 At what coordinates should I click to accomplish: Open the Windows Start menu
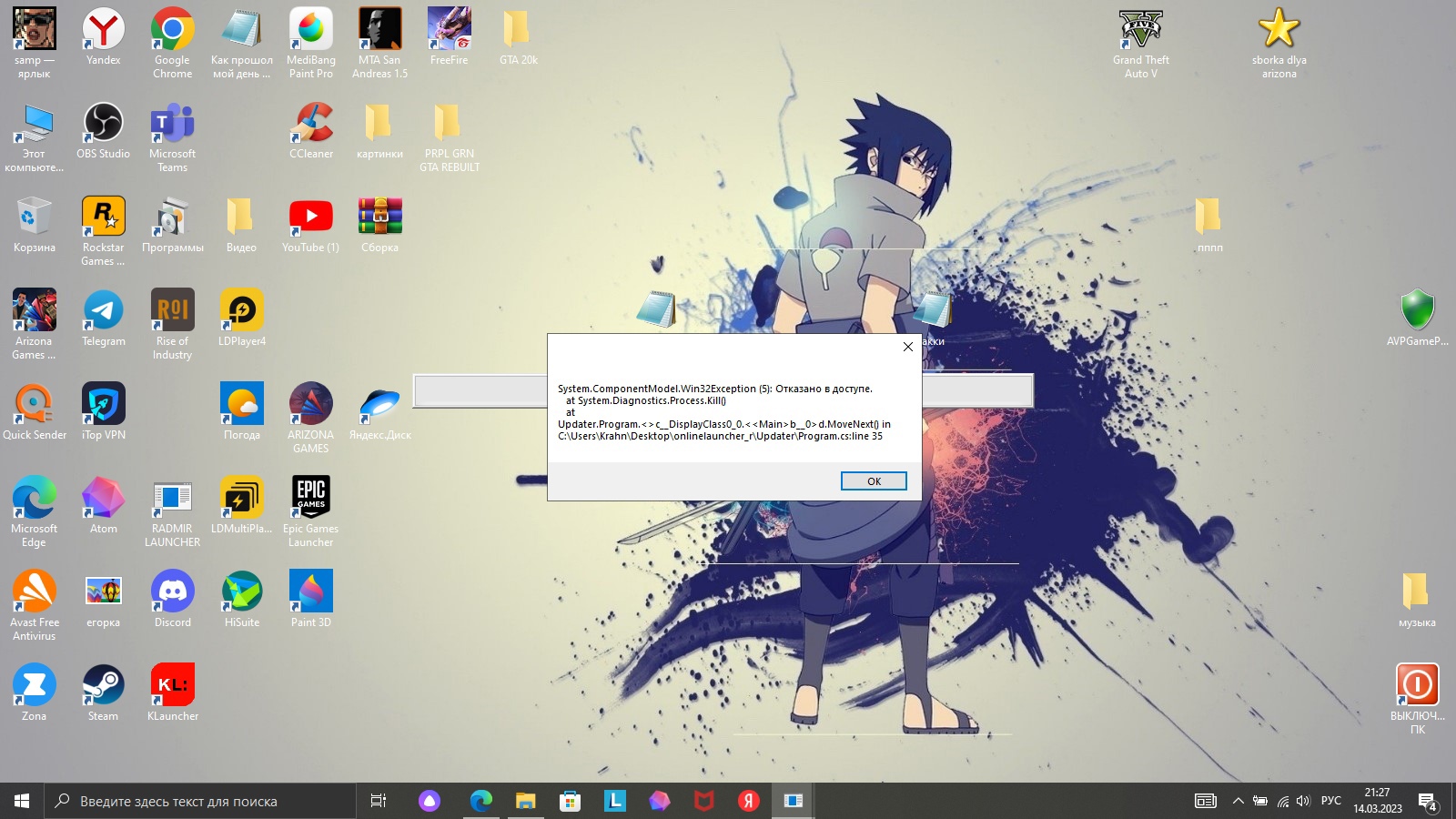click(22, 801)
